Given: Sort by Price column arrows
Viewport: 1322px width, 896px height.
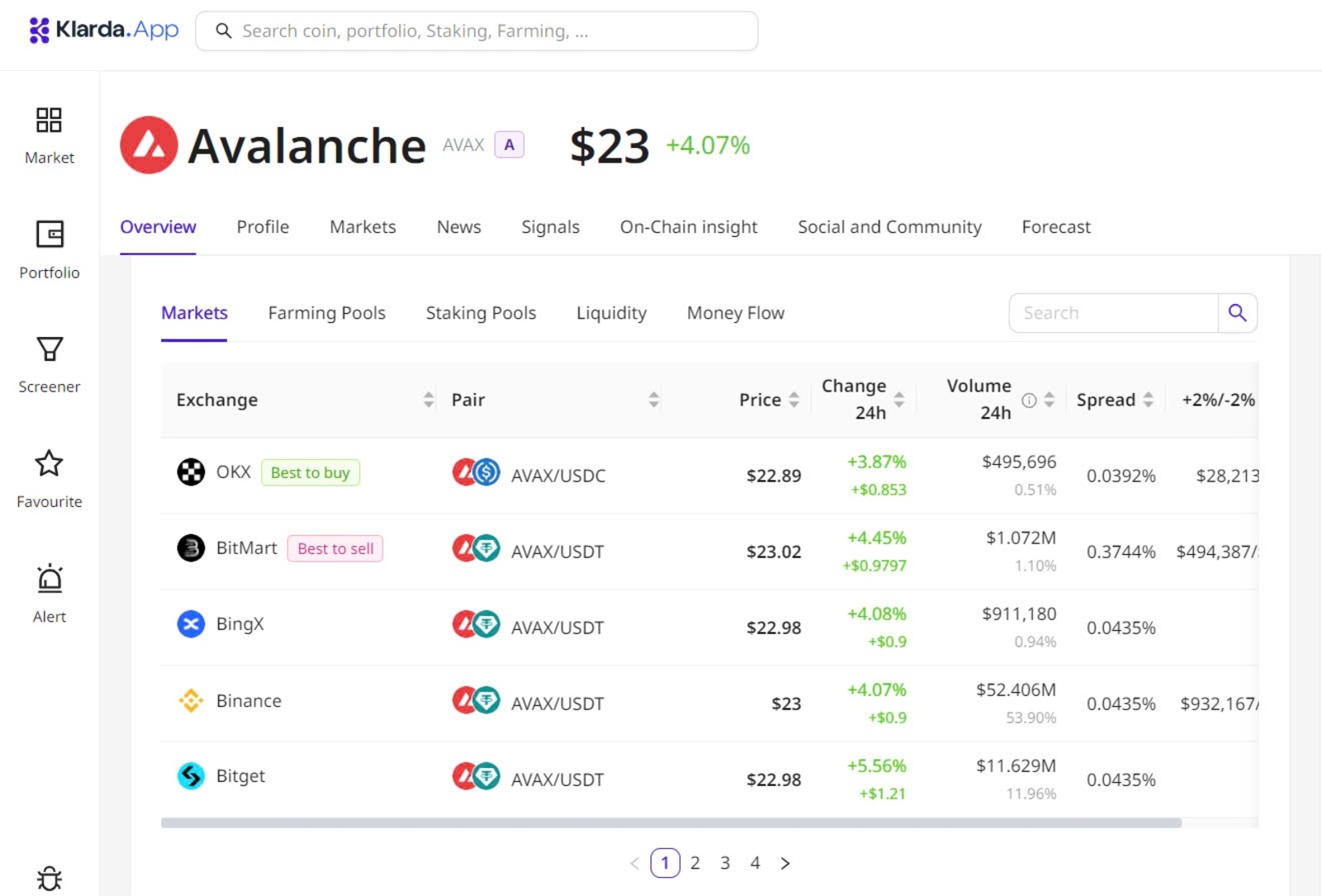Looking at the screenshot, I should pos(794,400).
